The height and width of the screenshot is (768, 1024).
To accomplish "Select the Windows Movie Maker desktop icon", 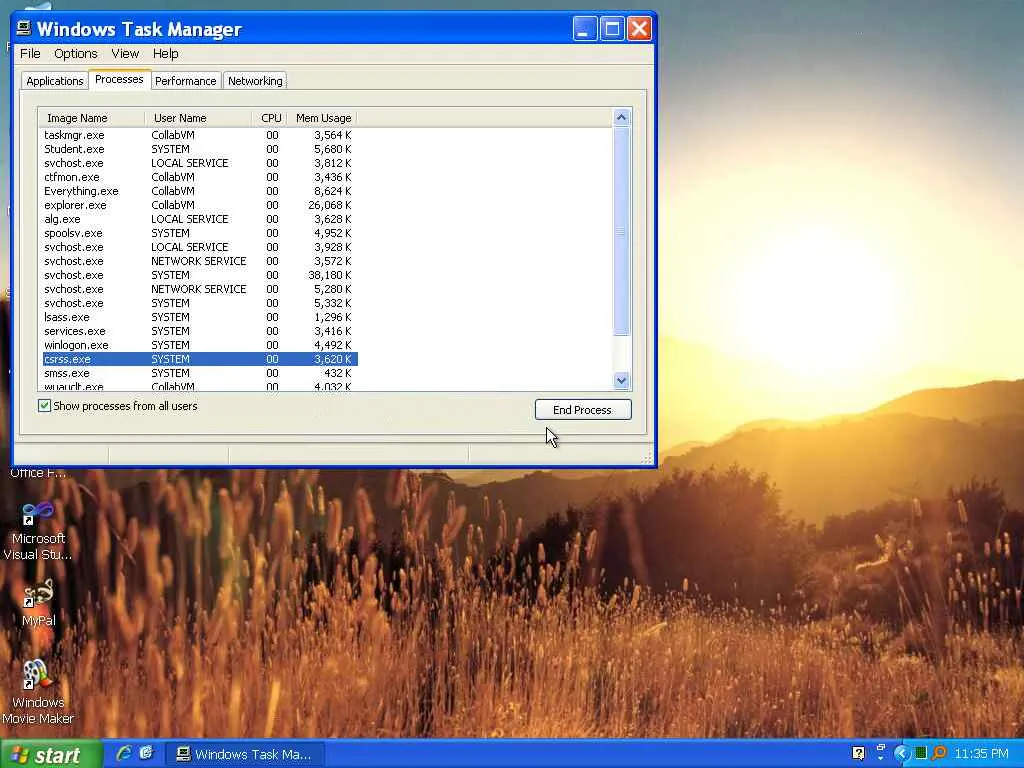I will pyautogui.click(x=38, y=692).
